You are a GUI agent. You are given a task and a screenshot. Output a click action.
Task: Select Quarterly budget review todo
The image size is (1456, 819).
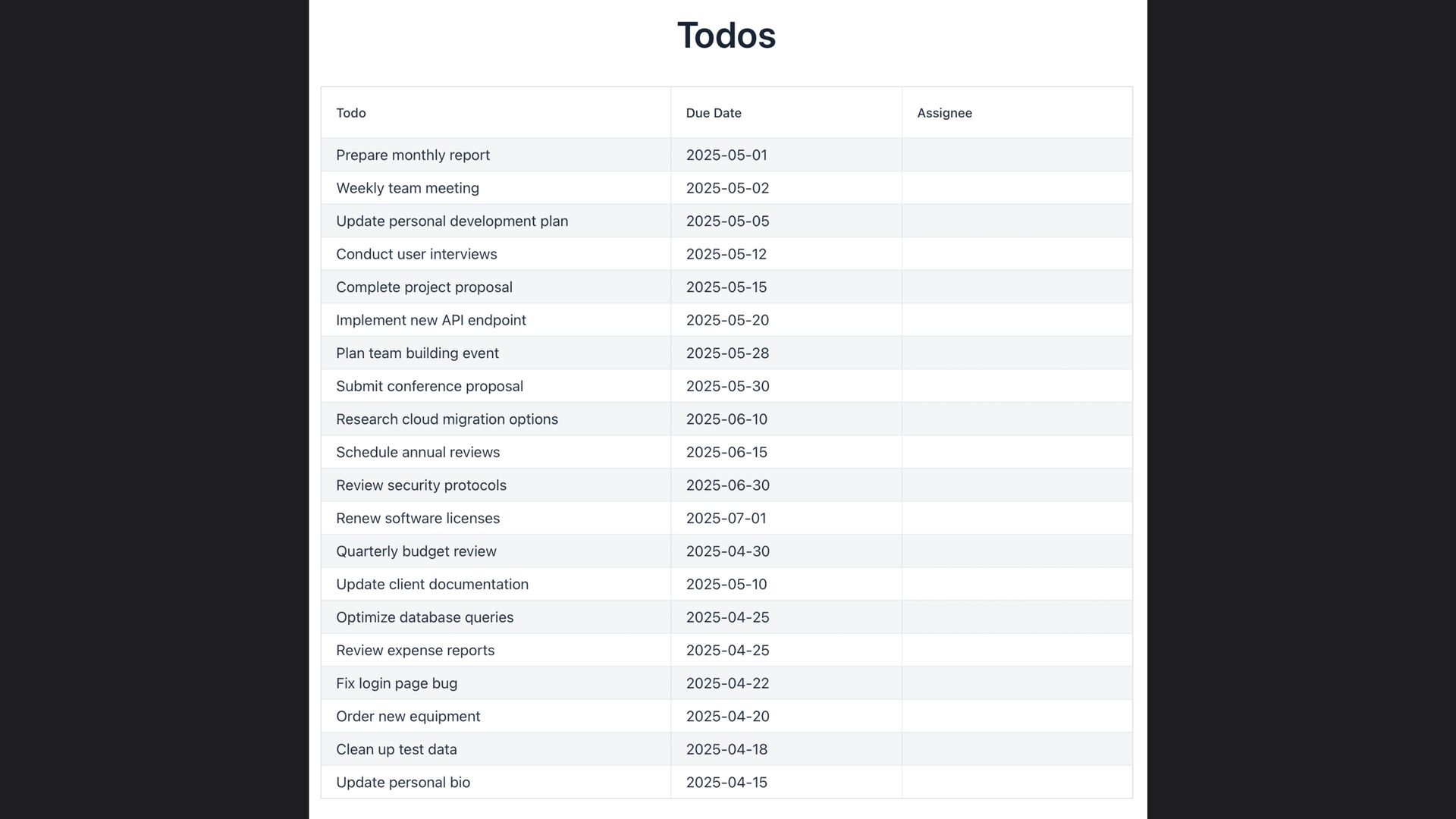(x=416, y=551)
